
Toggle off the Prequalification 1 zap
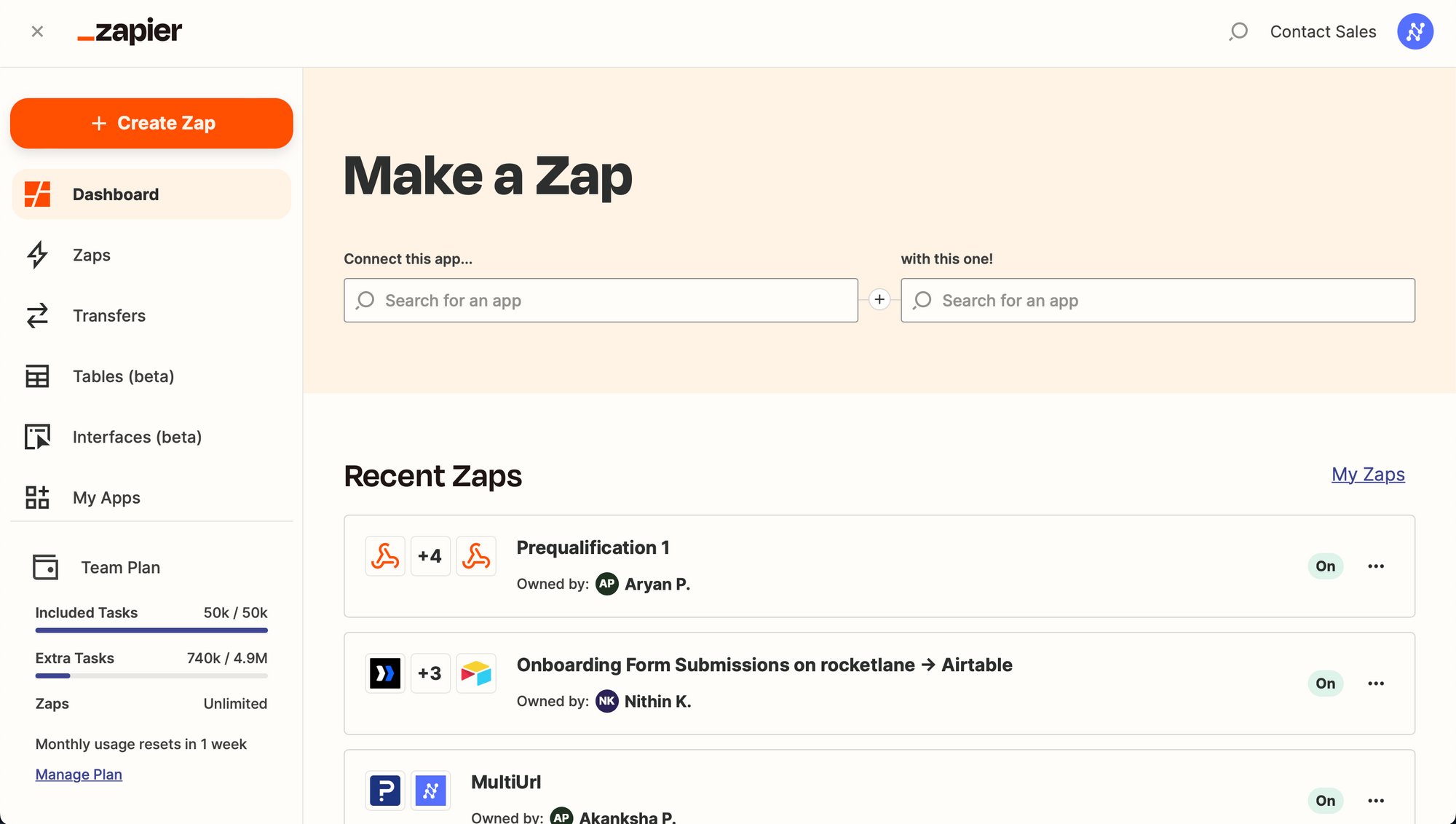point(1325,566)
